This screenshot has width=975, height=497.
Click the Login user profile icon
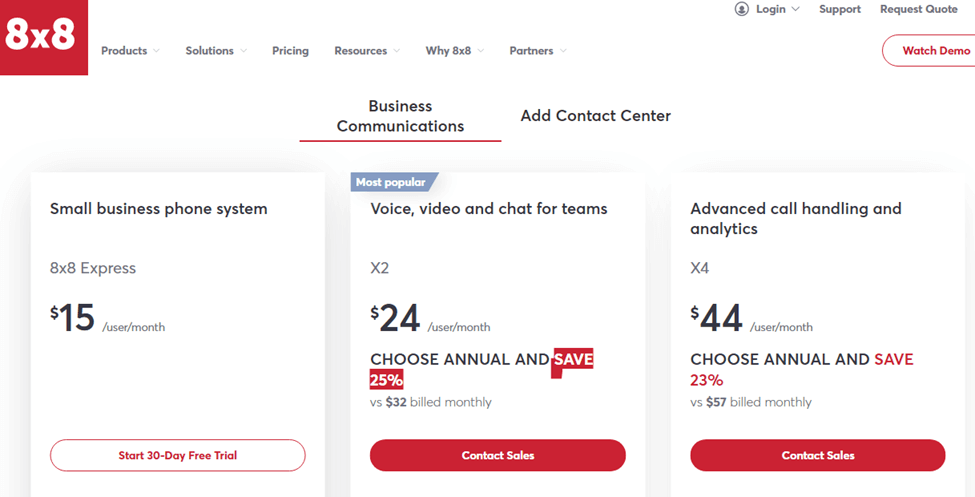coord(741,9)
